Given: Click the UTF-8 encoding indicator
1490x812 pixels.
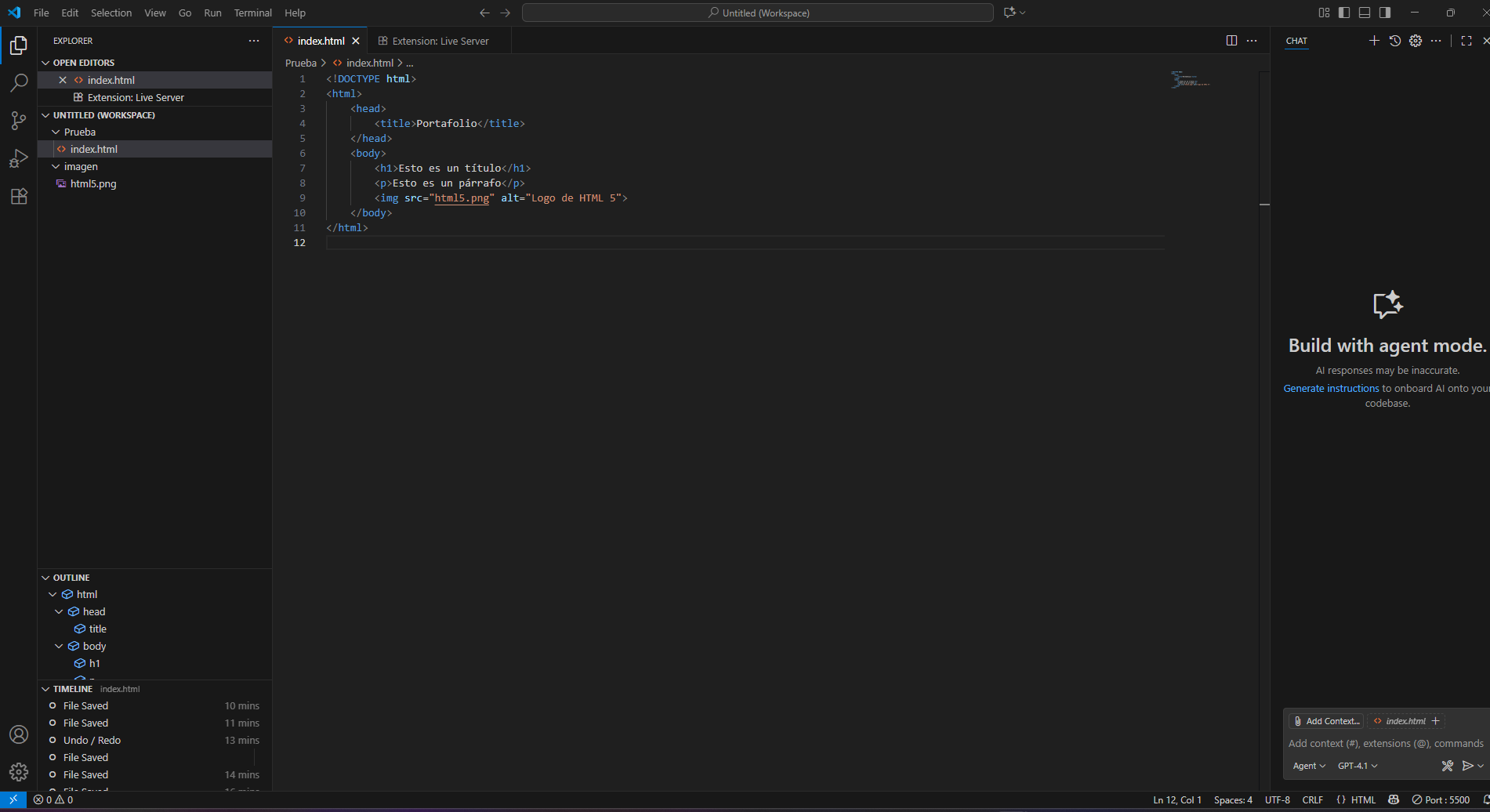Looking at the screenshot, I should [x=1278, y=799].
